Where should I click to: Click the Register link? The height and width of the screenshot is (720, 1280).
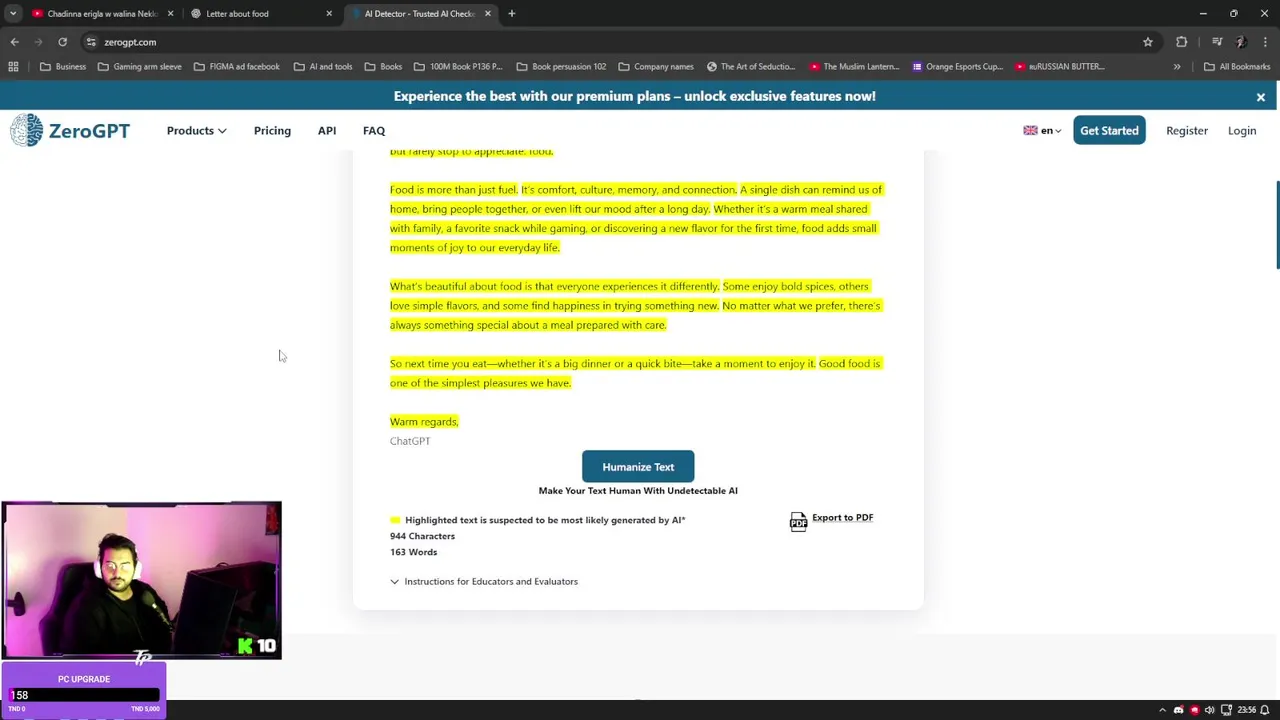[1187, 131]
